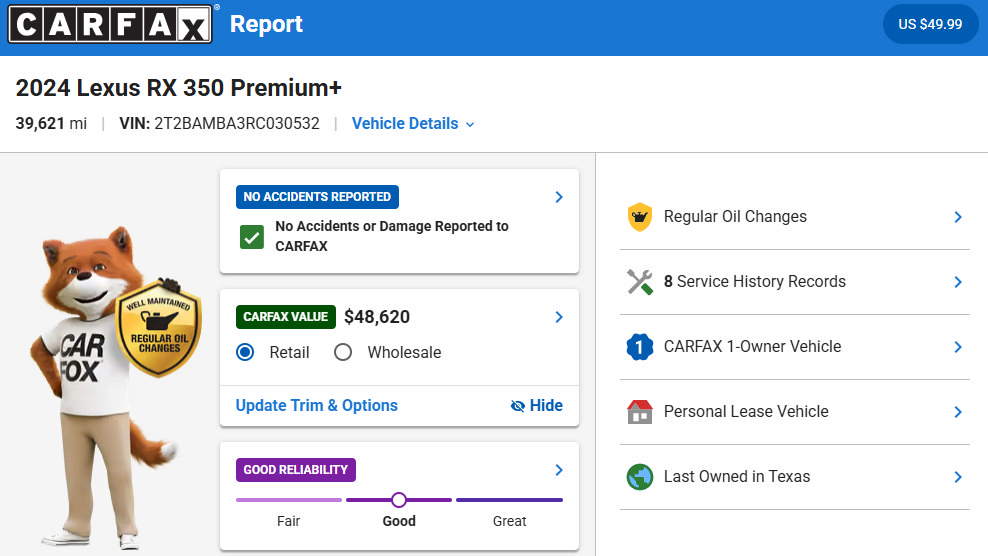988x556 pixels.
Task: Expand the No Accidents Reported chevron
Action: pos(559,197)
